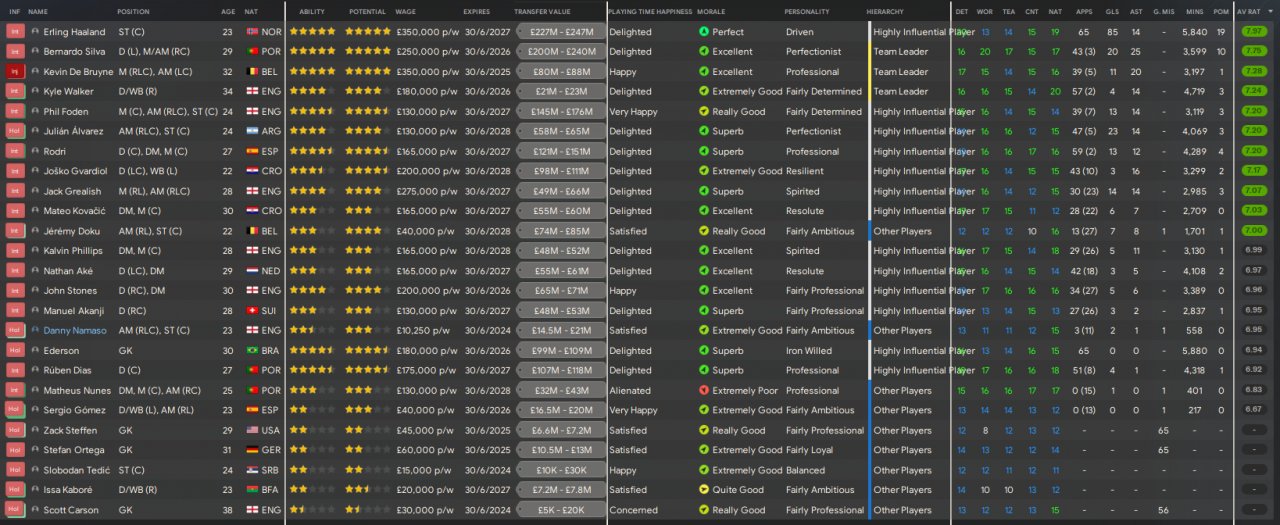Toggle sort arrow on AV RAT column
The height and width of the screenshot is (525, 1280).
pos(1269,11)
